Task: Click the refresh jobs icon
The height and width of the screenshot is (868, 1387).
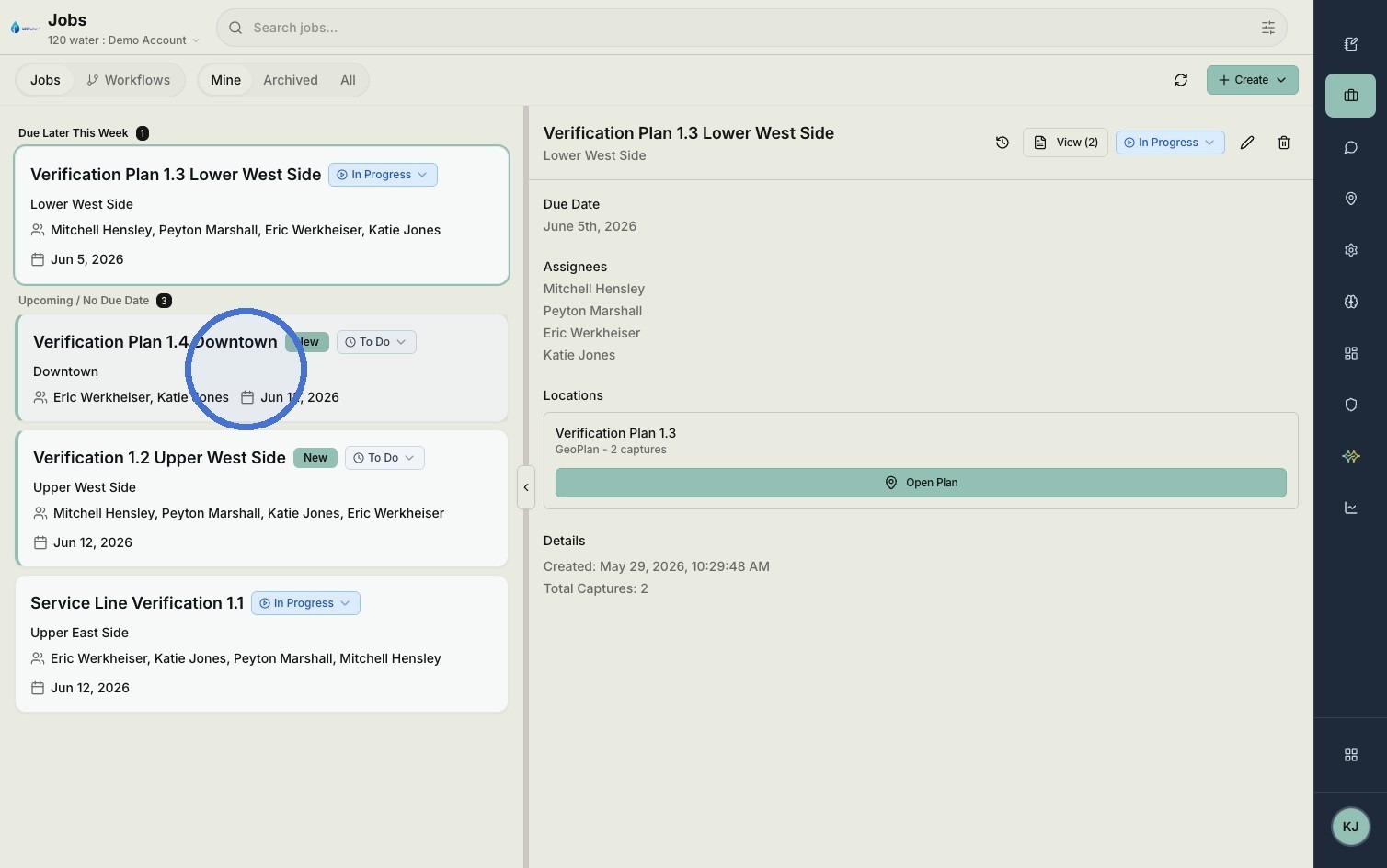Action: tap(1181, 80)
